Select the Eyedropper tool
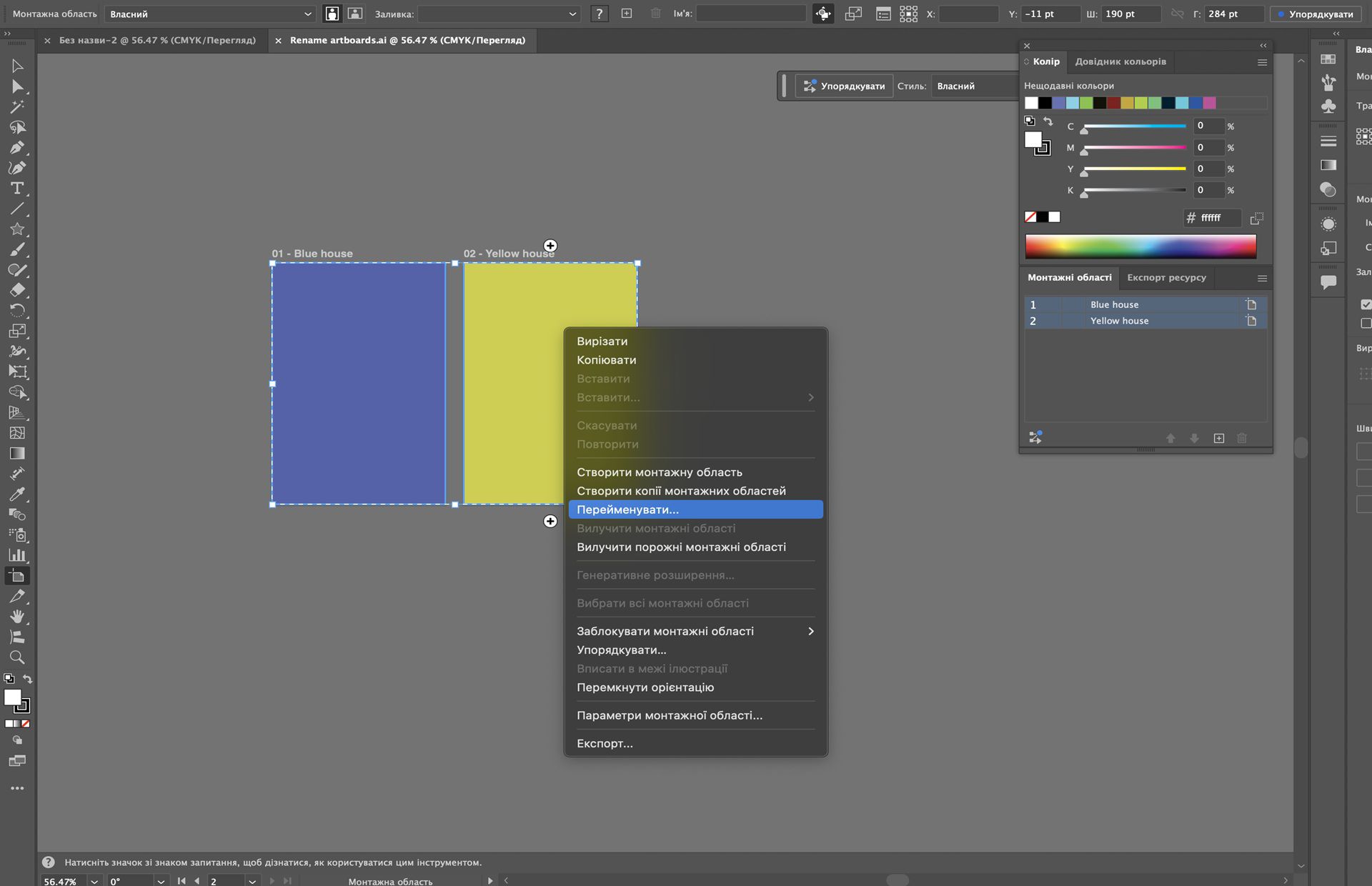 click(17, 494)
